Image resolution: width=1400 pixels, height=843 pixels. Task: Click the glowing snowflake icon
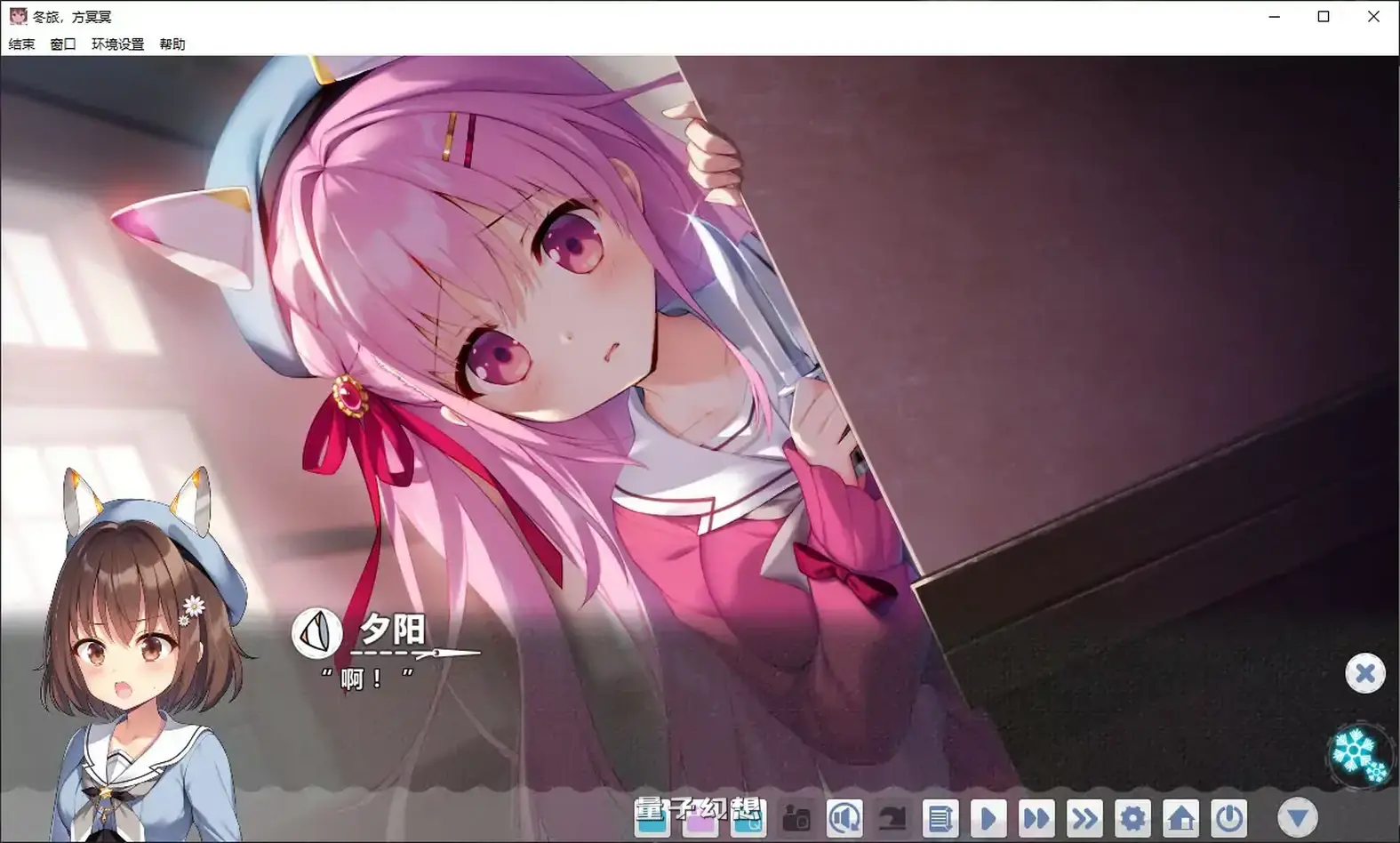pos(1358,754)
